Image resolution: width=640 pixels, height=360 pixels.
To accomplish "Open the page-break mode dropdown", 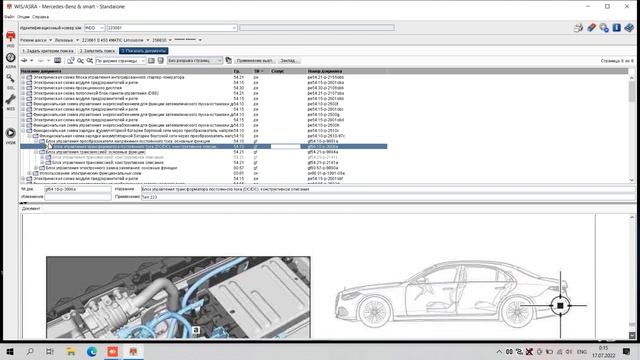I will [220, 60].
